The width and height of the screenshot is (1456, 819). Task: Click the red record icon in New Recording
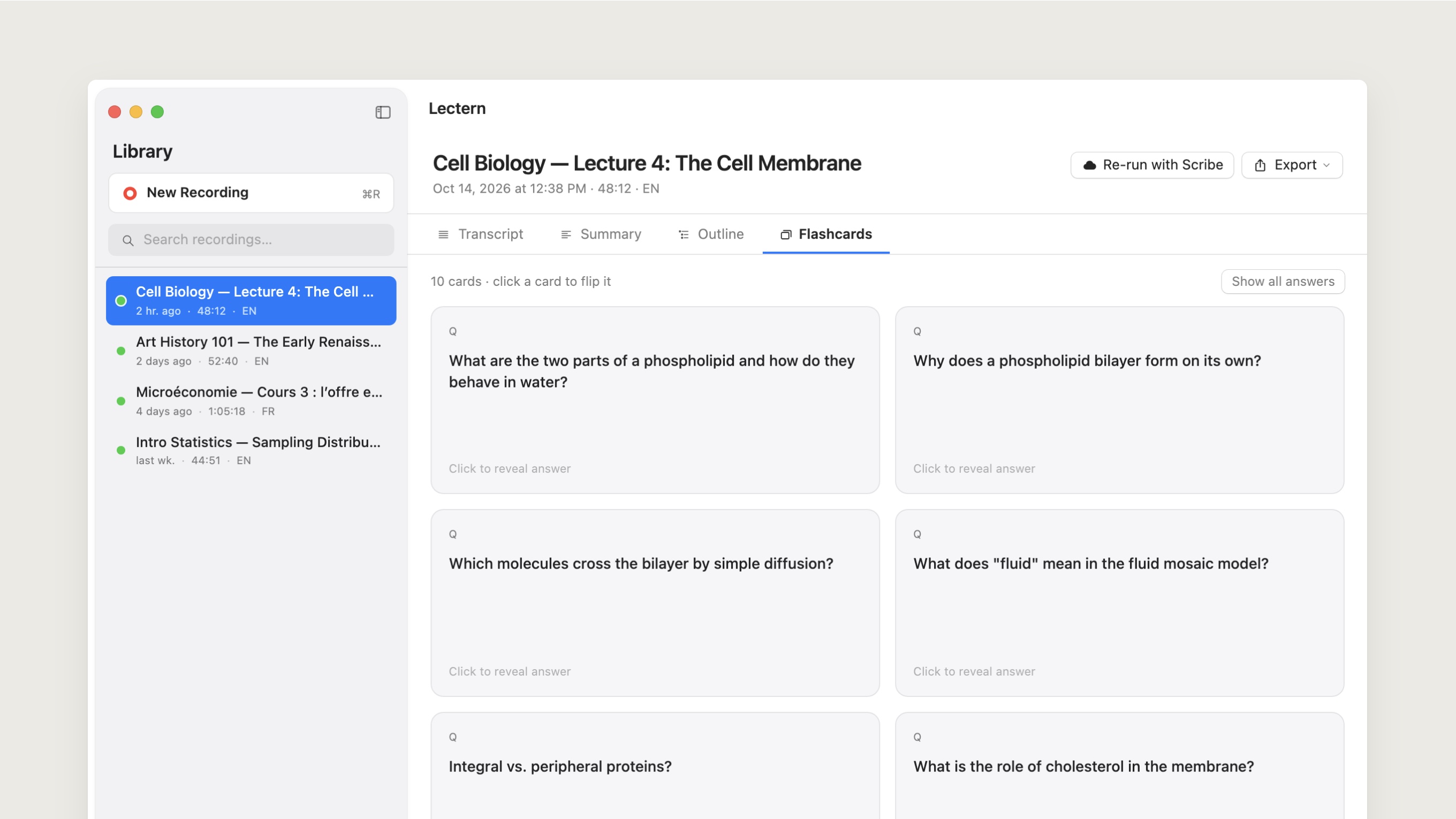click(130, 193)
